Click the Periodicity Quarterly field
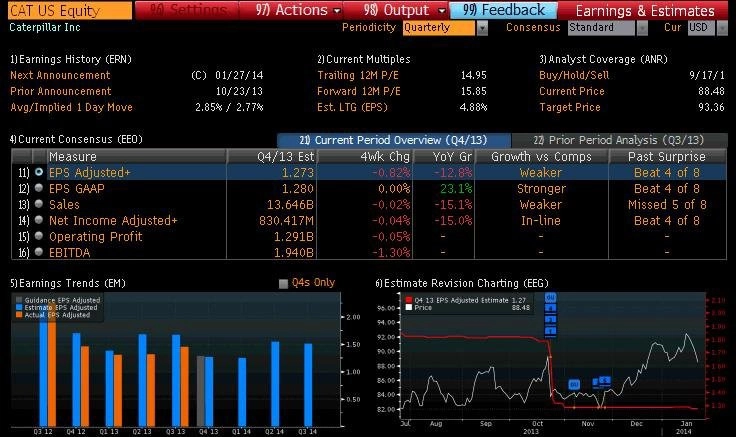 tap(439, 28)
